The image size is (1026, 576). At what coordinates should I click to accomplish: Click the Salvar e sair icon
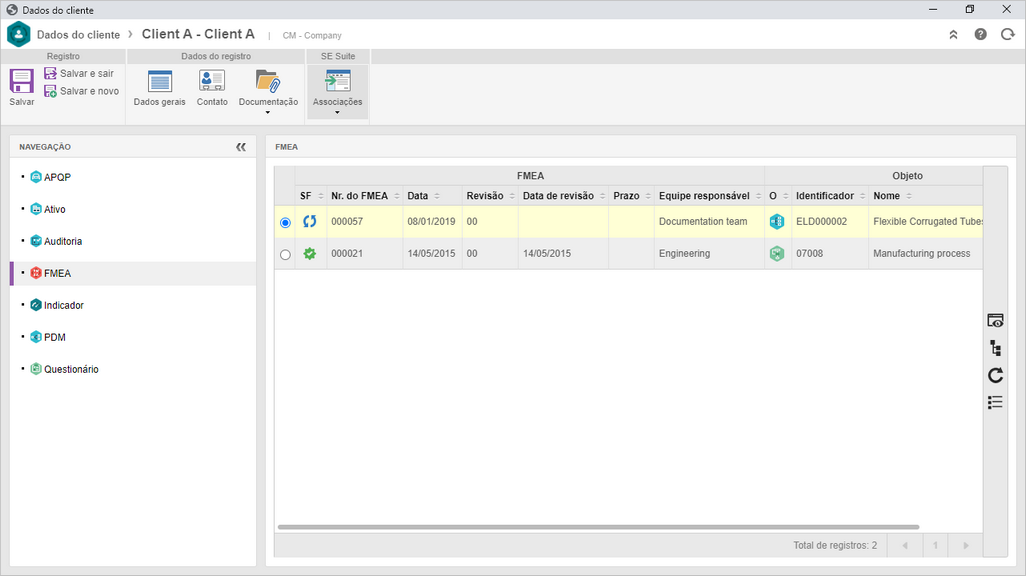(x=50, y=73)
